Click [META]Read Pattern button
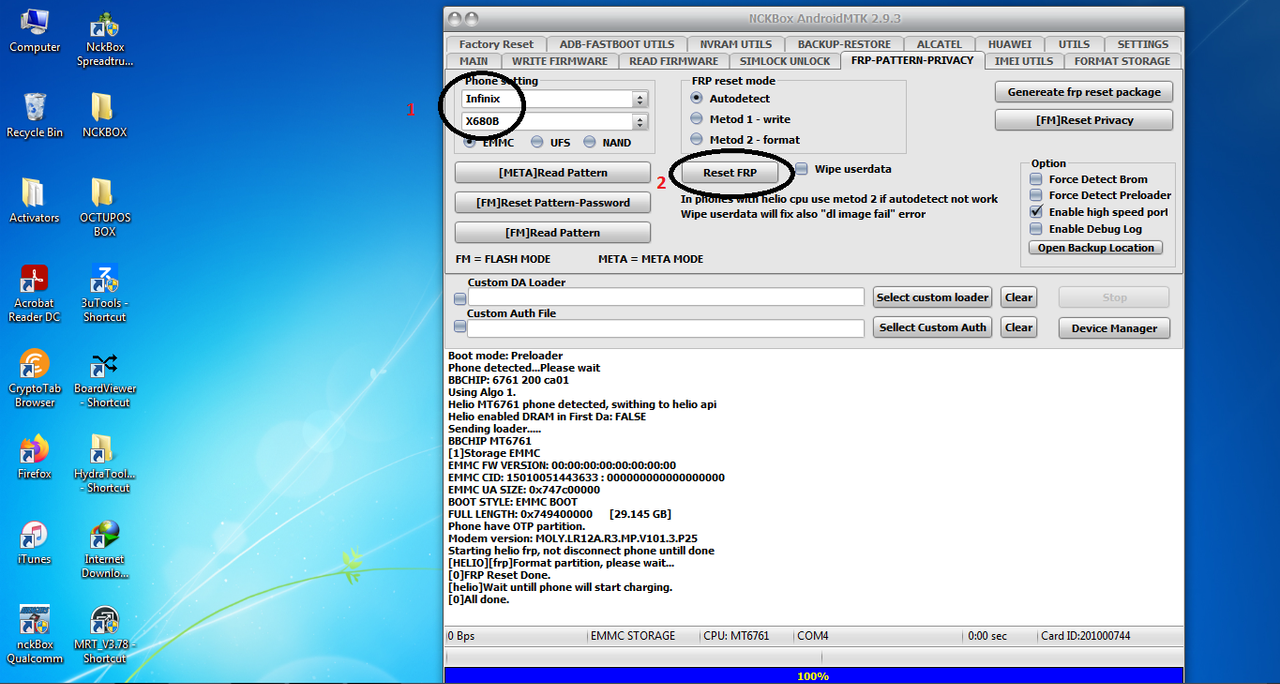Screen dimensions: 1280x684 pos(553,172)
